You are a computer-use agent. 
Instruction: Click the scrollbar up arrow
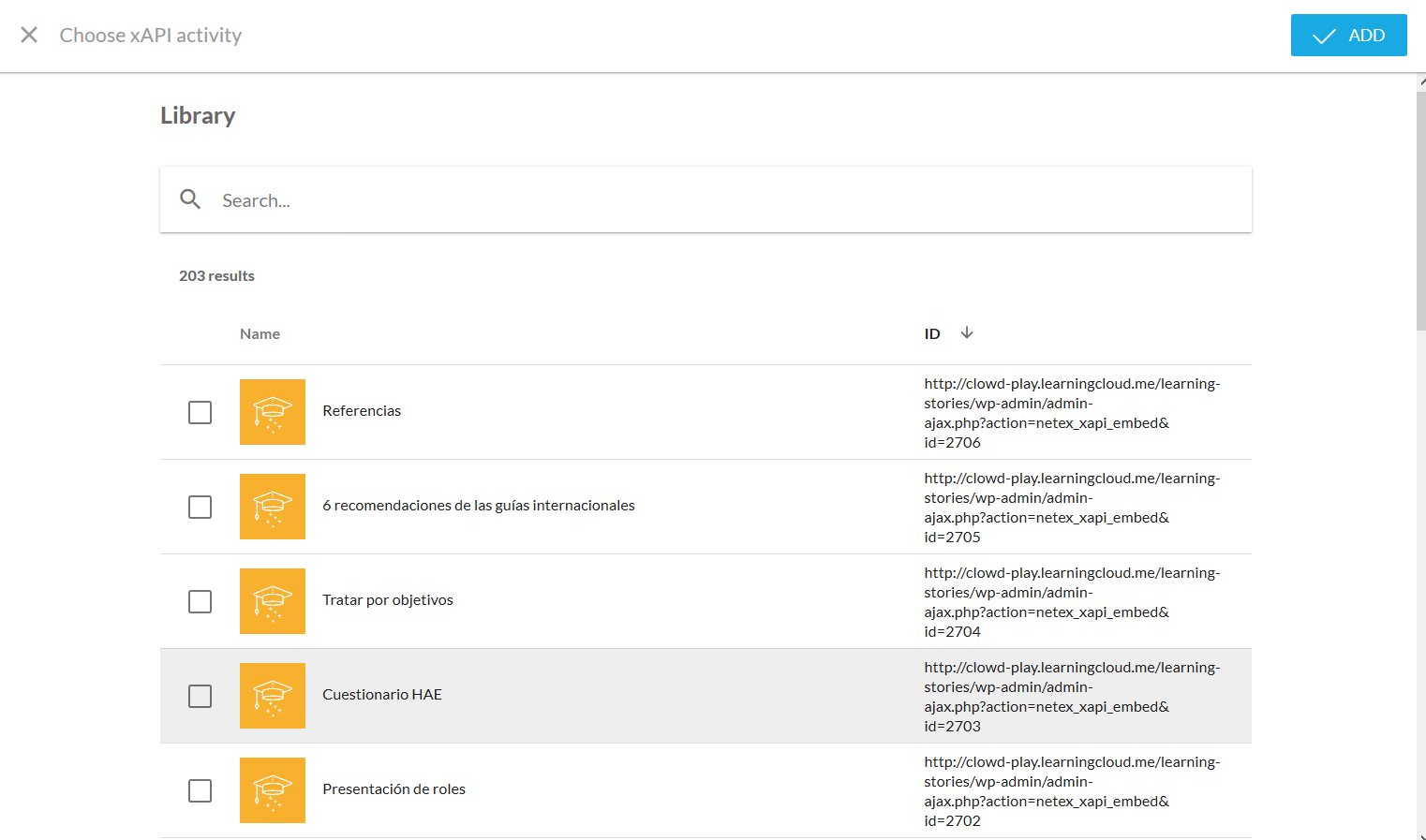point(1420,82)
